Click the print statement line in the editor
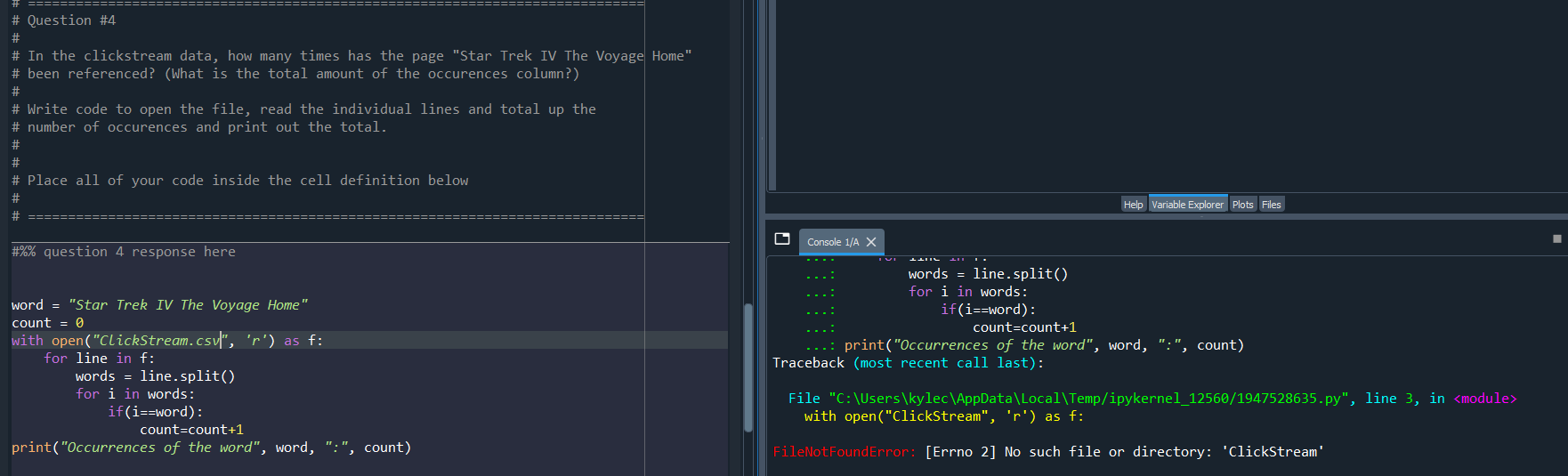The height and width of the screenshot is (476, 1568). [x=211, y=448]
